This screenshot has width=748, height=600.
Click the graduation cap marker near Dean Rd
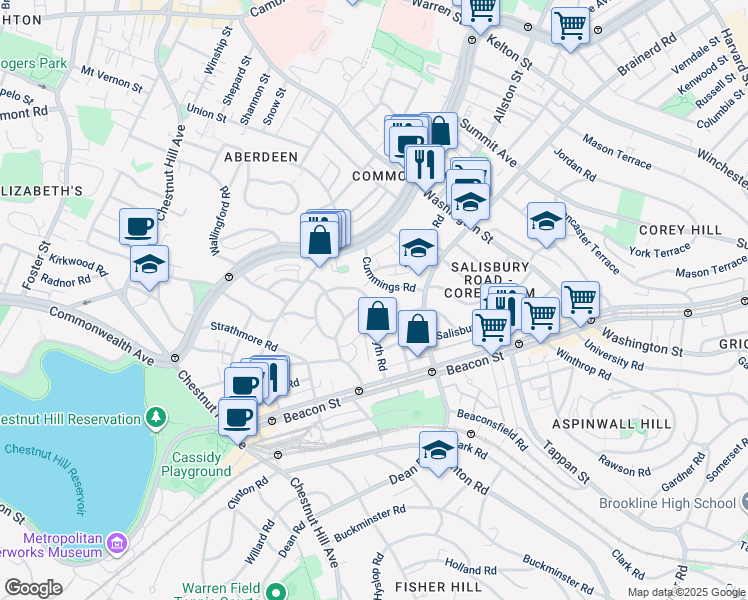click(x=437, y=451)
